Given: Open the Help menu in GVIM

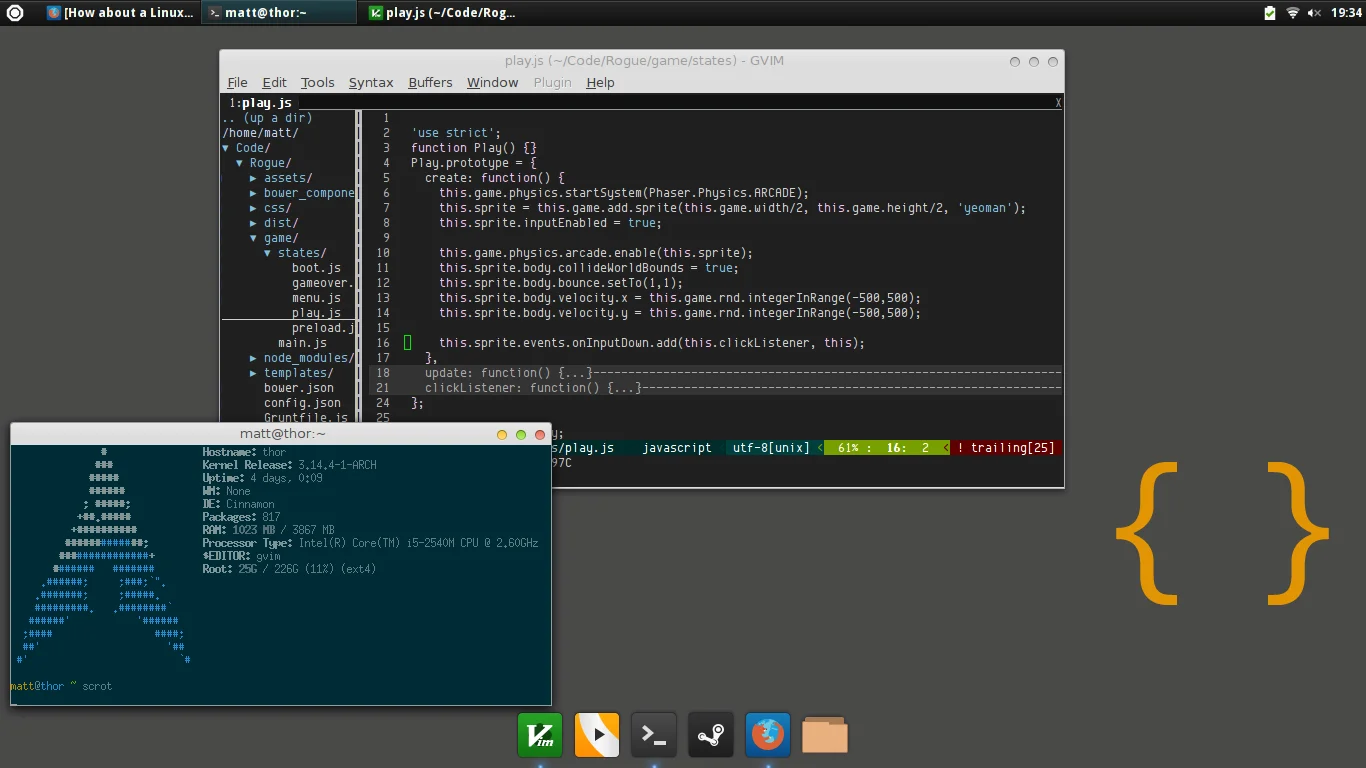Looking at the screenshot, I should pyautogui.click(x=600, y=82).
